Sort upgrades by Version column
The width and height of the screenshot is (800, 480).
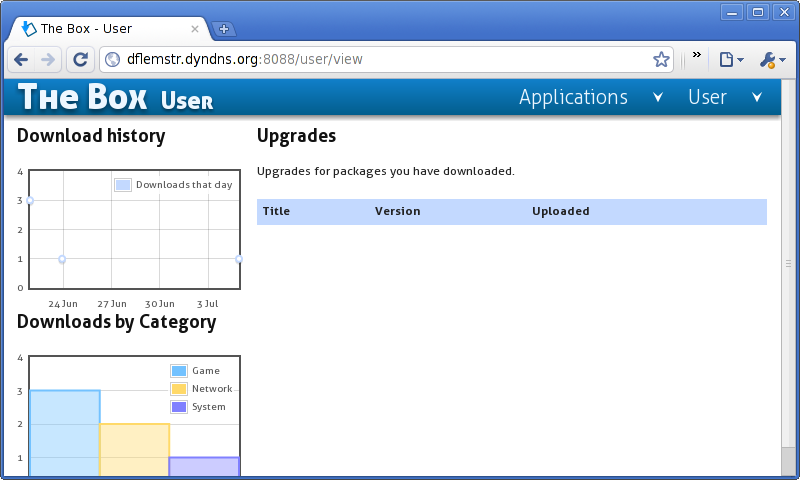397,211
